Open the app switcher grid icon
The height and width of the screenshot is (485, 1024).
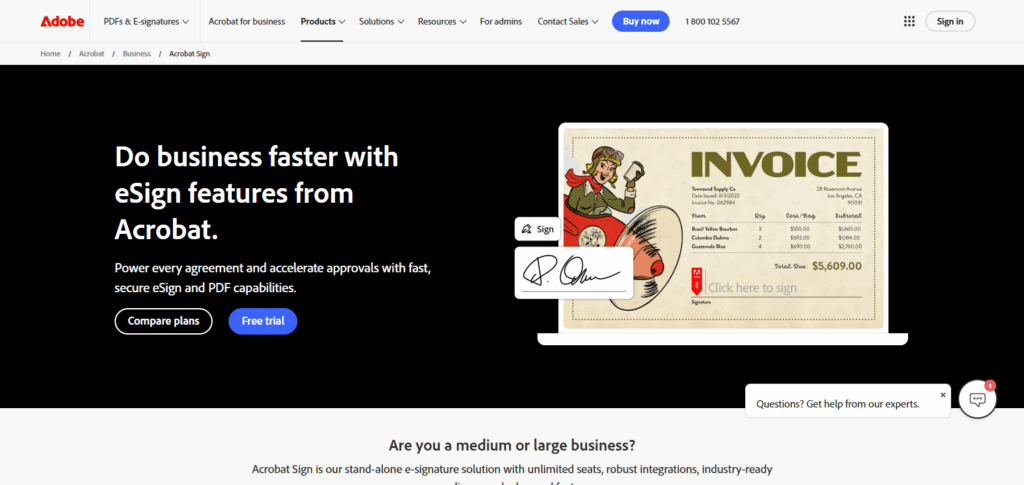[909, 22]
